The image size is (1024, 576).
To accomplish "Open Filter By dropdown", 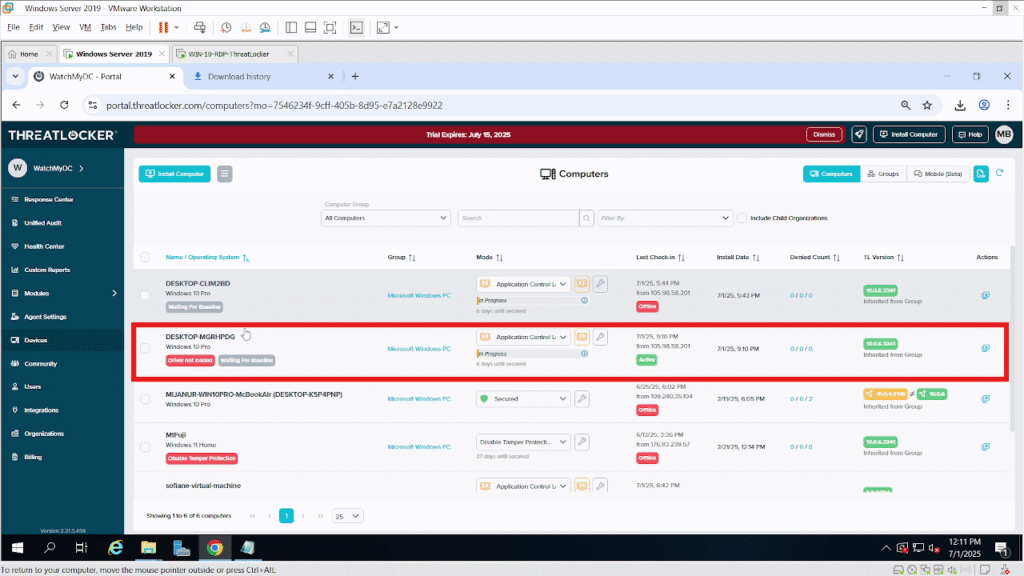I will 664,218.
